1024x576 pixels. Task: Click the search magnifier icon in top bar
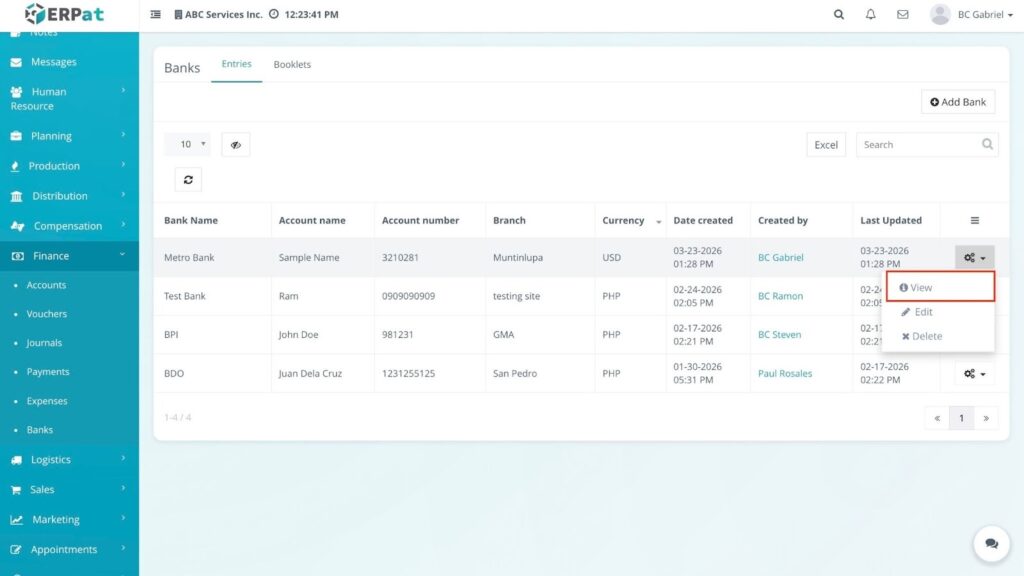pos(838,15)
